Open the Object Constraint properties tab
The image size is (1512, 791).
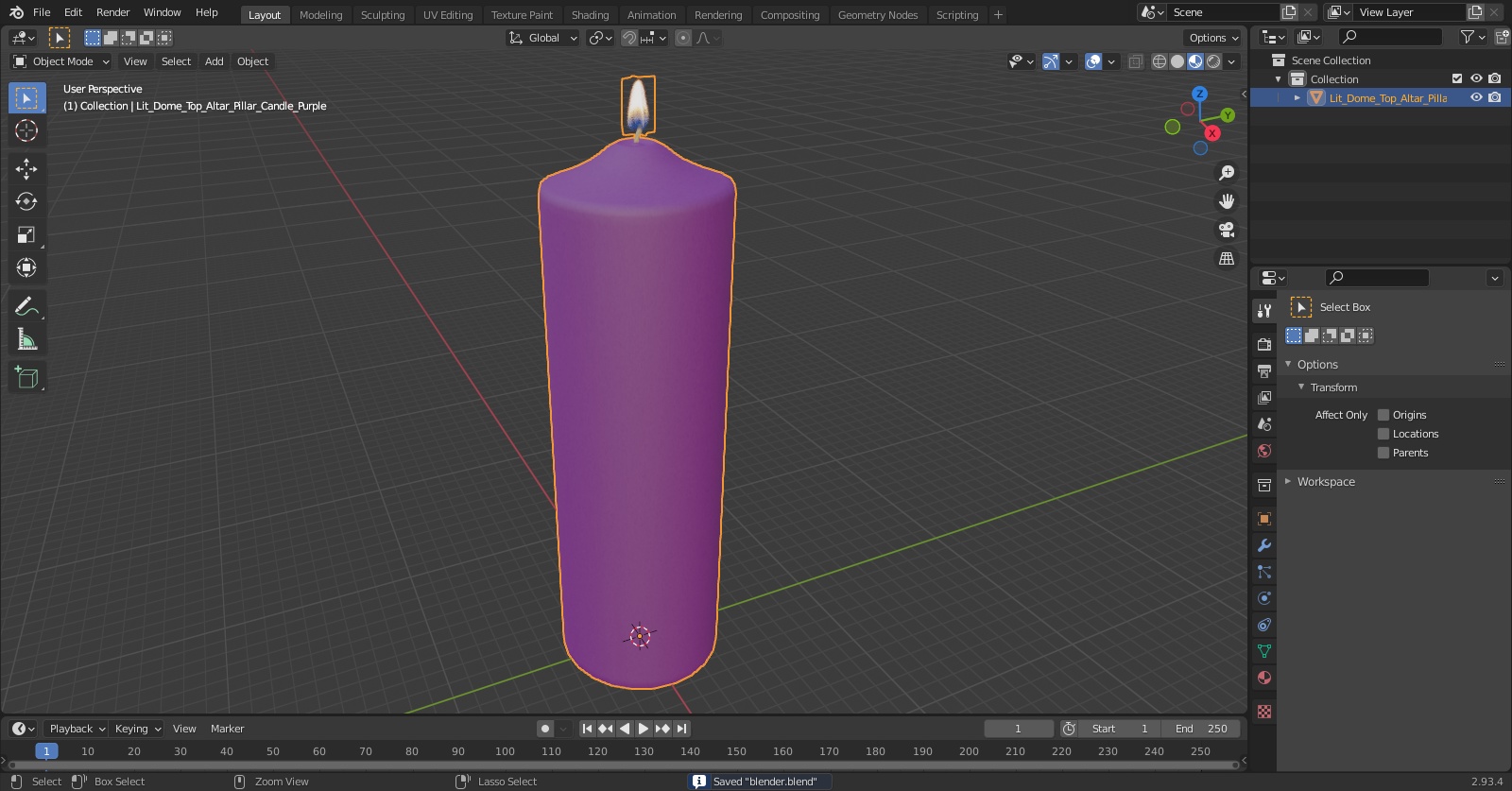[1264, 625]
